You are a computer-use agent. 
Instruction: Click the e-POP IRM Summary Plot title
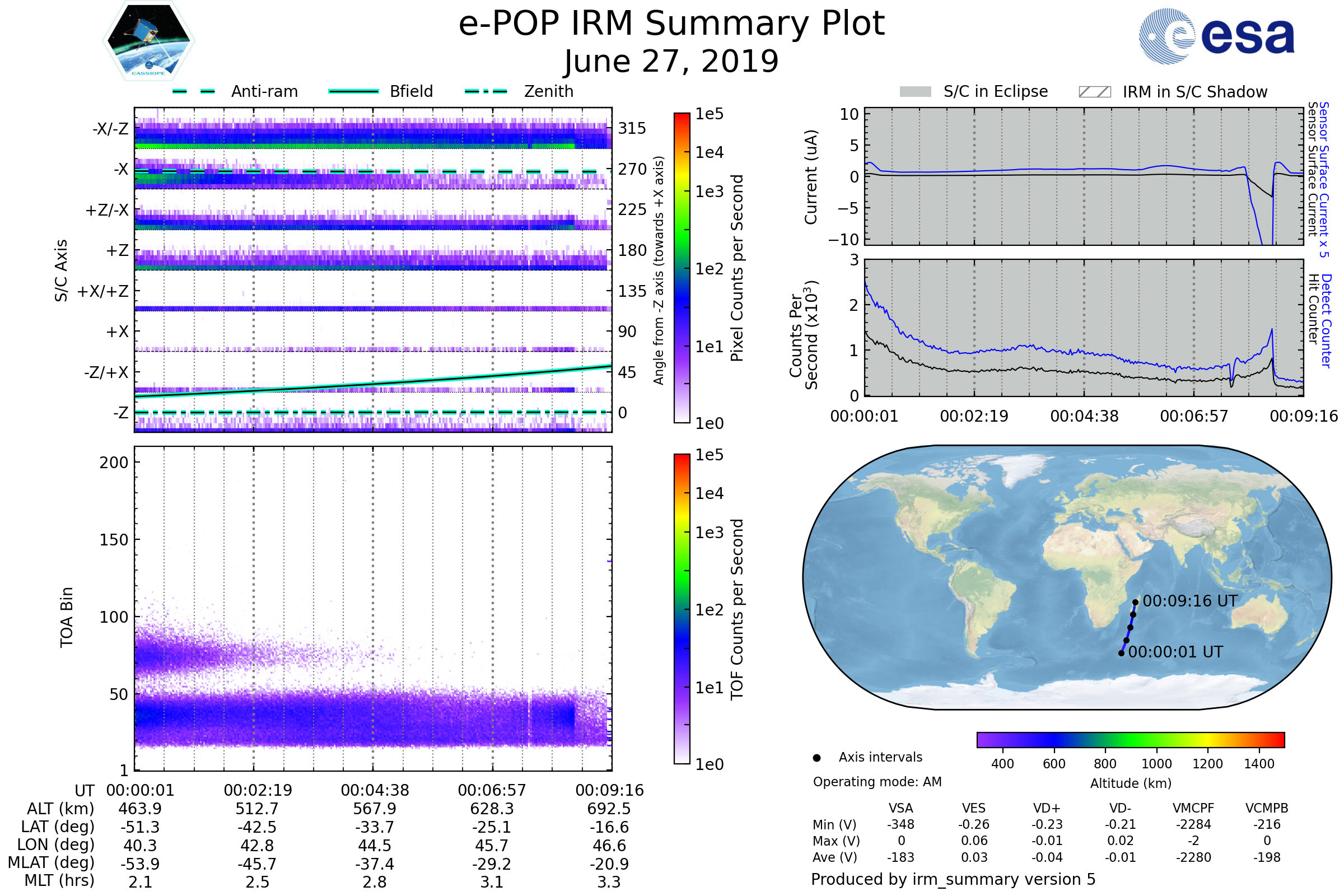671,24
